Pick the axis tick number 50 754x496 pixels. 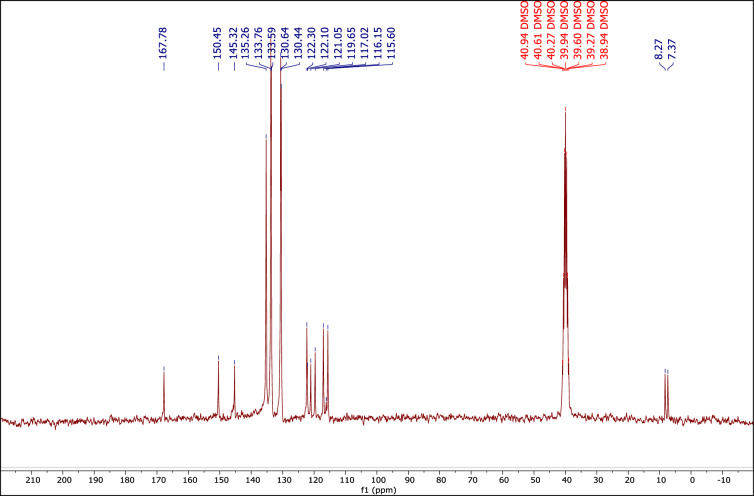(535, 480)
